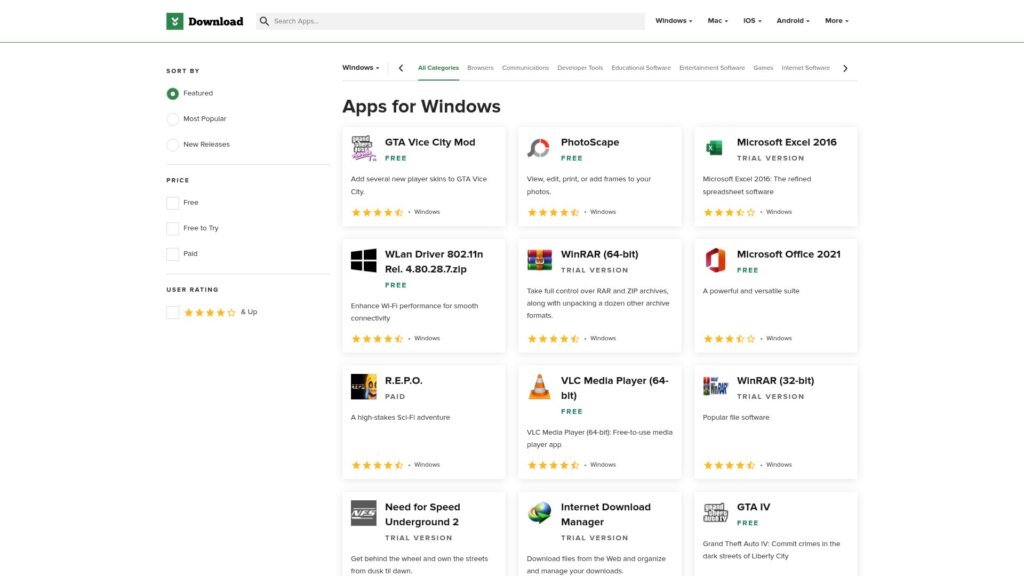Viewport: 1024px width, 576px height.
Task: Switch to the All Categories tab
Action: coord(438,68)
